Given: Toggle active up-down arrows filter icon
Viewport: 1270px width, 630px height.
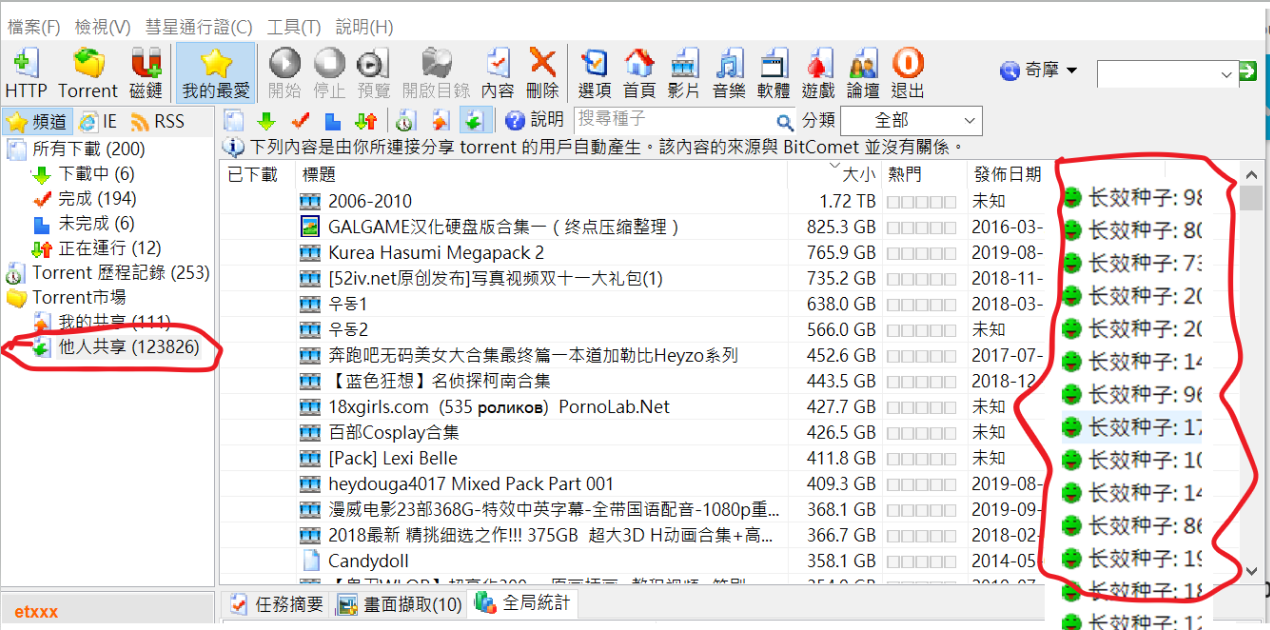Looking at the screenshot, I should [x=366, y=121].
